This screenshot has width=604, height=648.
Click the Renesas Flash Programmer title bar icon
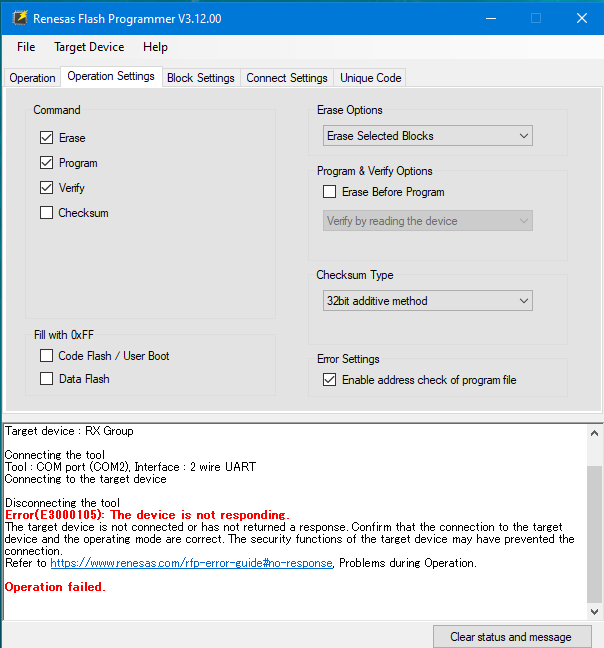tap(17, 18)
